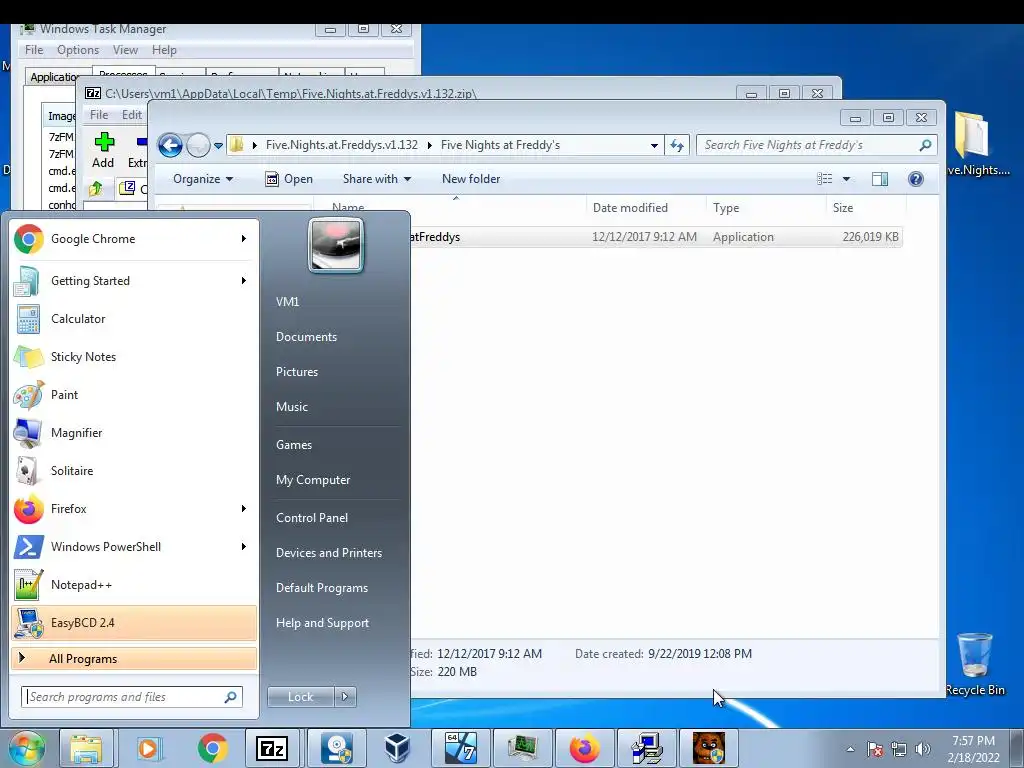Click Add in the 7-Zip toolbar
This screenshot has width=1024, height=768.
(103, 150)
